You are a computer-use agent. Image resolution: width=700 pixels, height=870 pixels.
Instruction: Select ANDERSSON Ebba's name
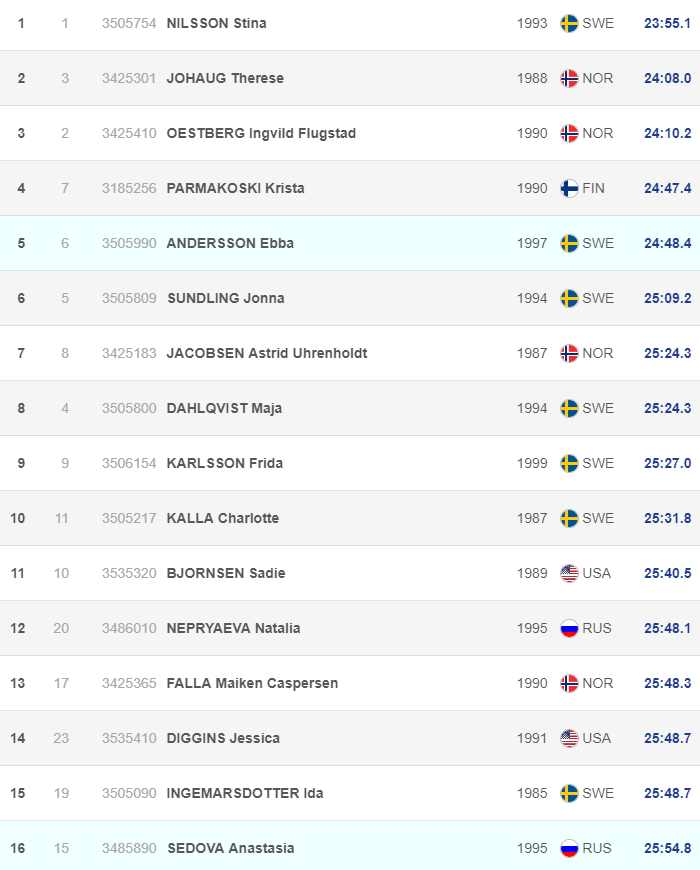pos(230,243)
